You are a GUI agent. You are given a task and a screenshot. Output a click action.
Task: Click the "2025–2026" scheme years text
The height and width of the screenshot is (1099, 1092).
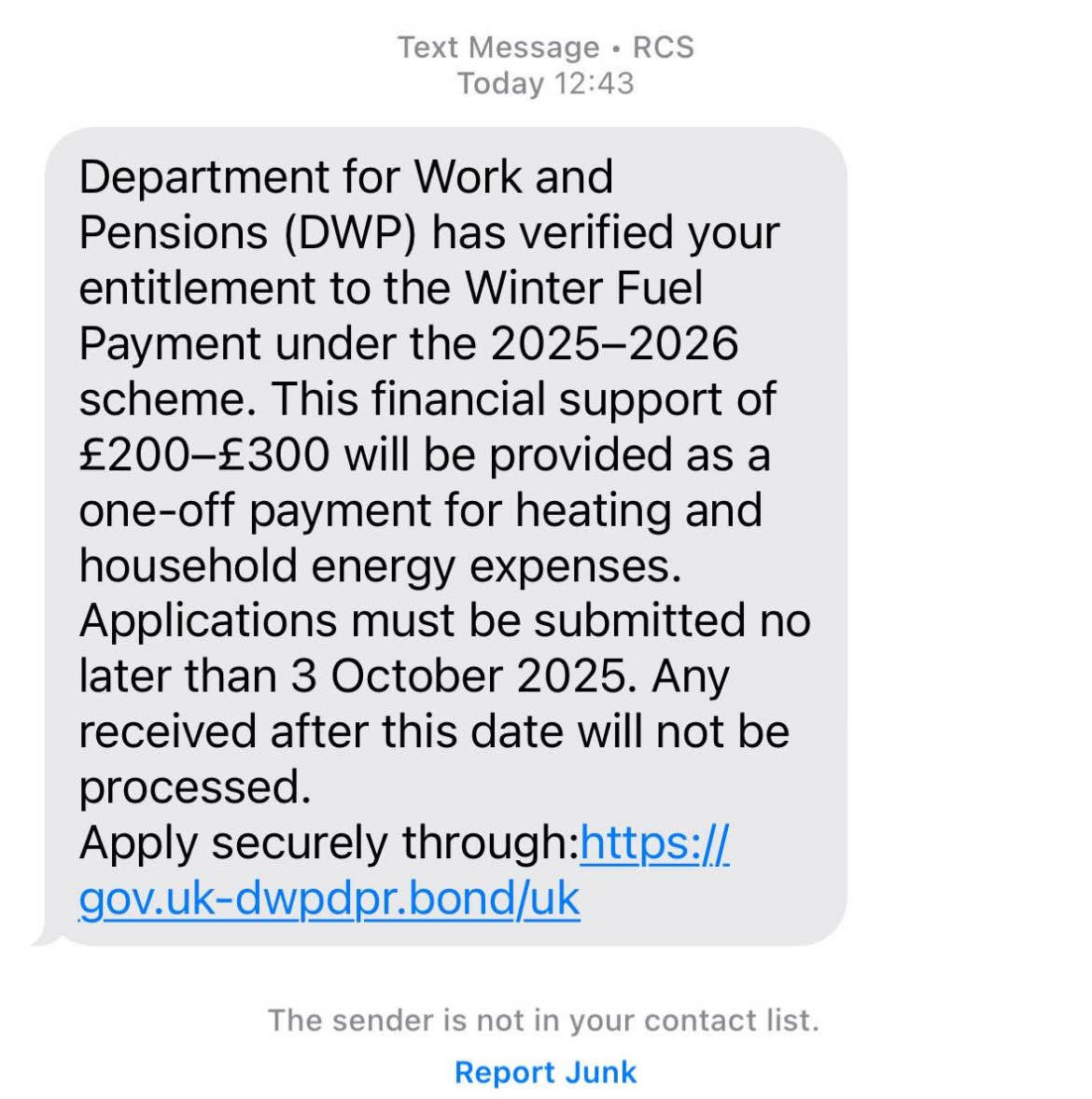614,343
